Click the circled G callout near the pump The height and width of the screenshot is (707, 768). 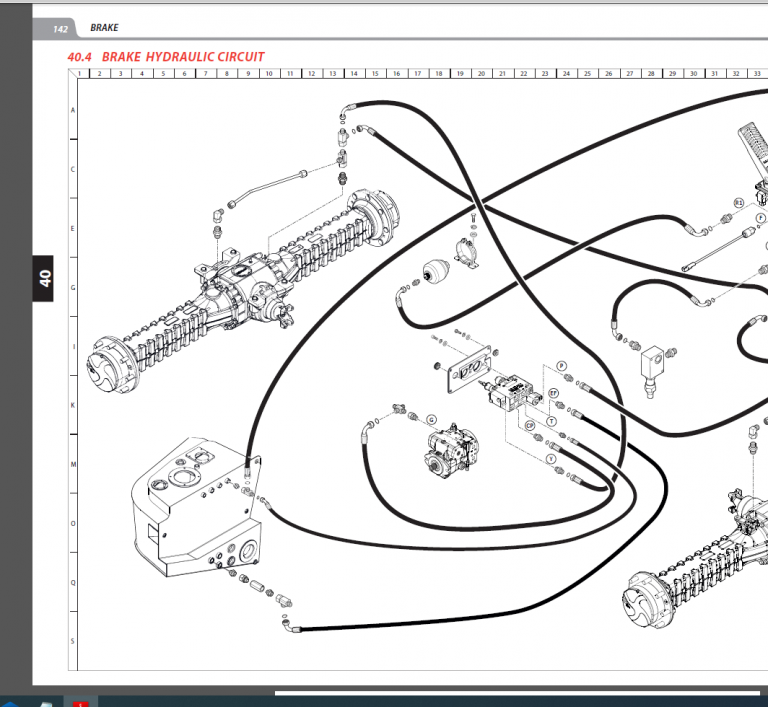tap(432, 420)
